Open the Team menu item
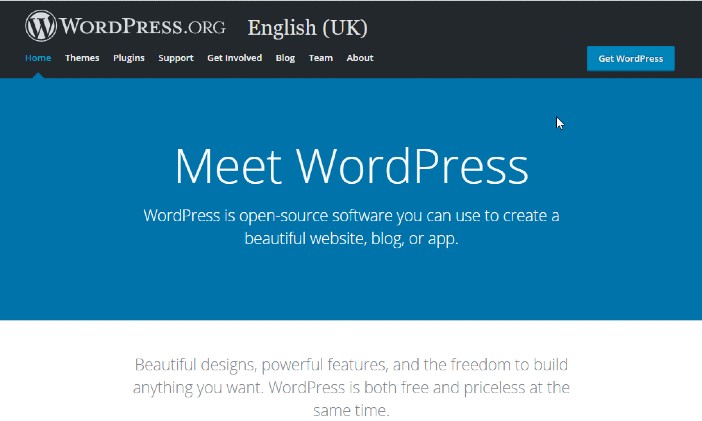Screen dimensions: 702x421 pyautogui.click(x=321, y=58)
